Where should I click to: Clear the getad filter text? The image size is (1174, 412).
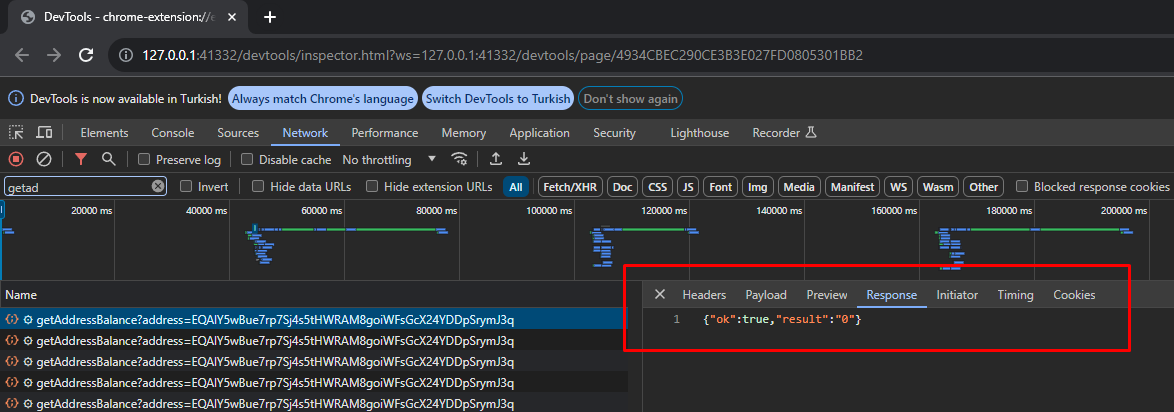[158, 187]
